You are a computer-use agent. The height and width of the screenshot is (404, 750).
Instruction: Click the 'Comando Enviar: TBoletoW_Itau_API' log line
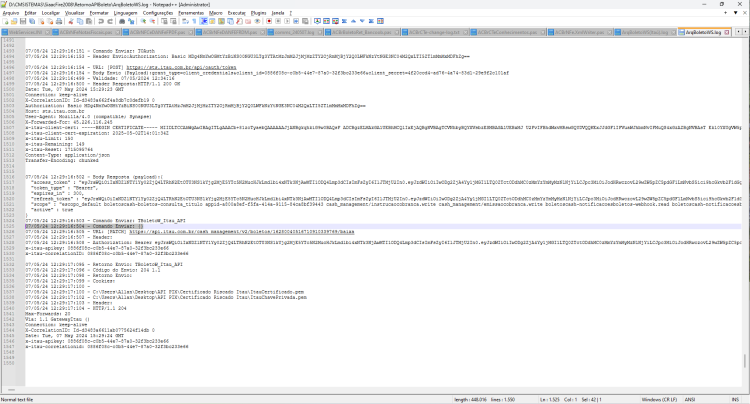[105, 221]
